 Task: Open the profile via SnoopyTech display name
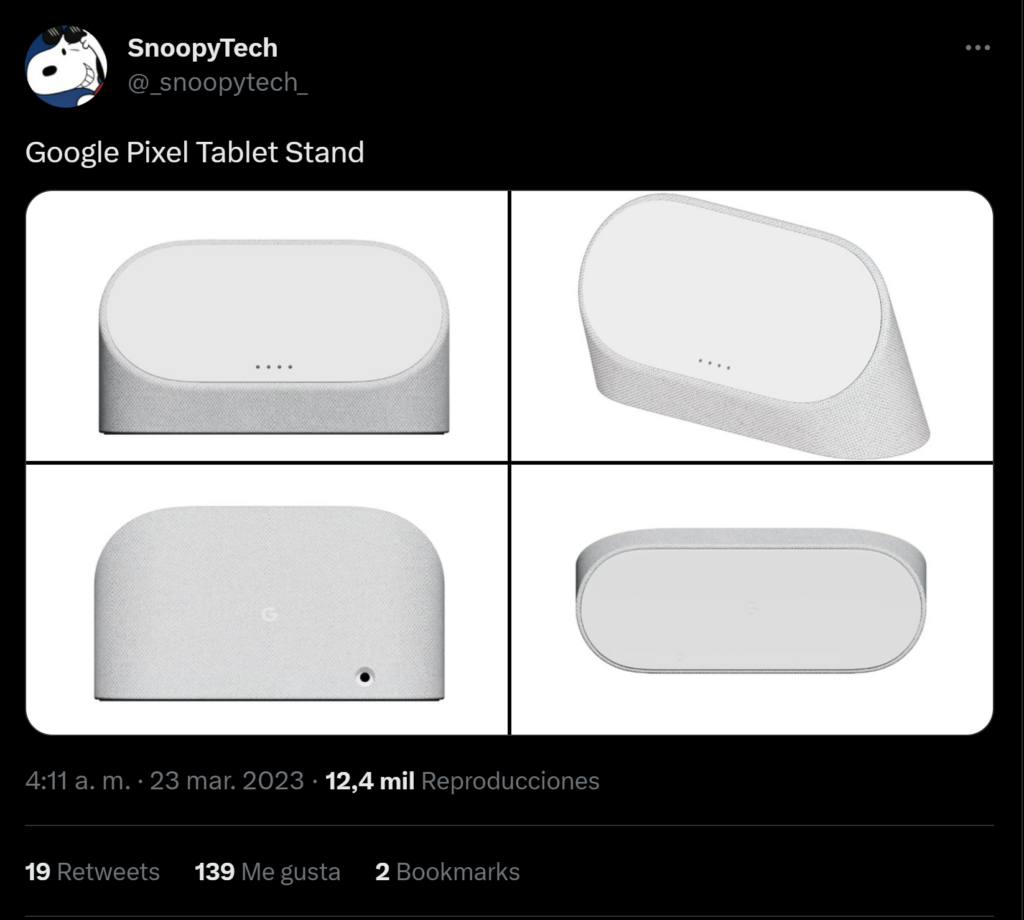pos(202,47)
